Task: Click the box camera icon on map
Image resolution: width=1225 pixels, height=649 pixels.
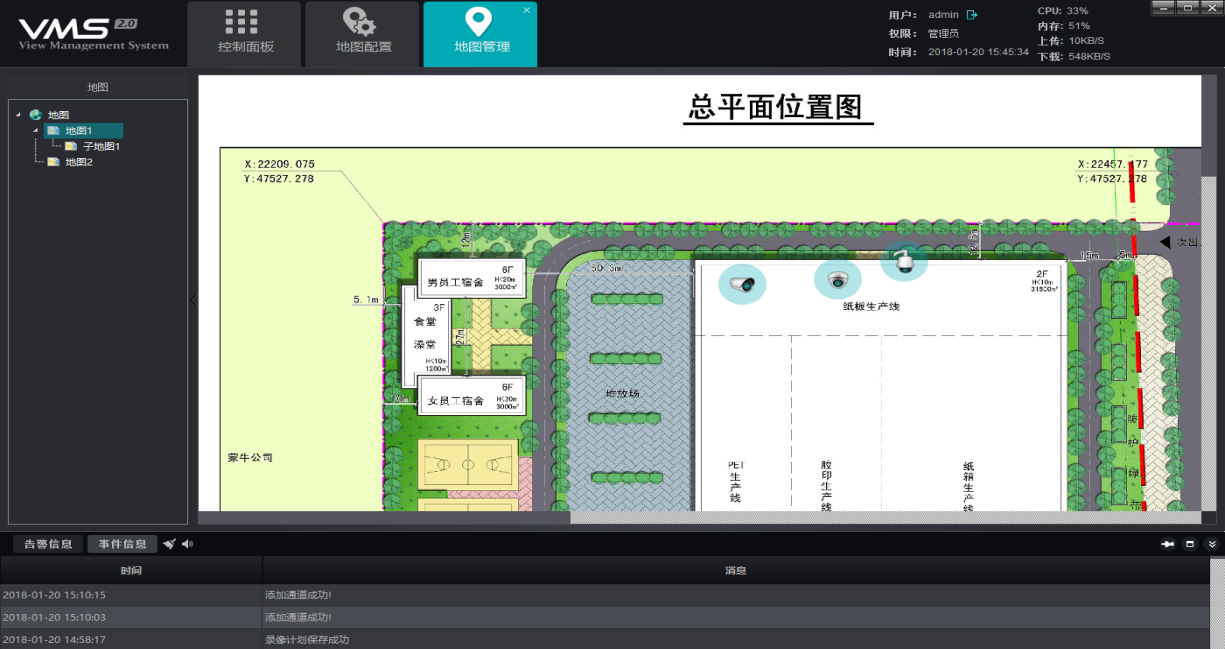Action: pyautogui.click(x=742, y=284)
